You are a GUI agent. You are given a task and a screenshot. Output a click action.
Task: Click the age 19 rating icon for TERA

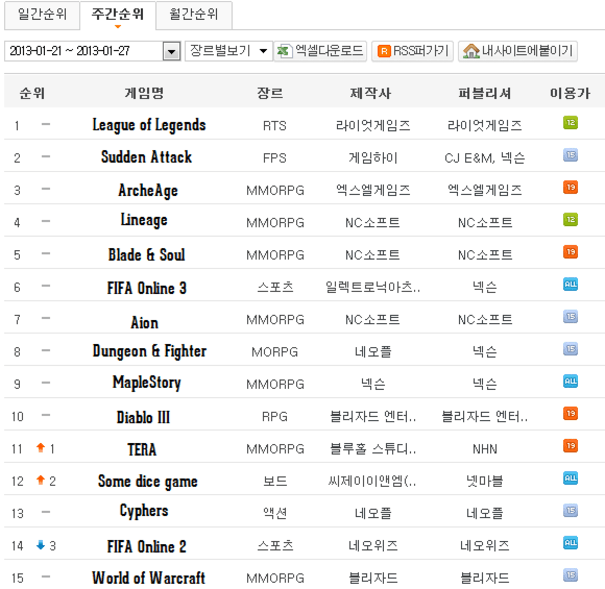coord(570,446)
